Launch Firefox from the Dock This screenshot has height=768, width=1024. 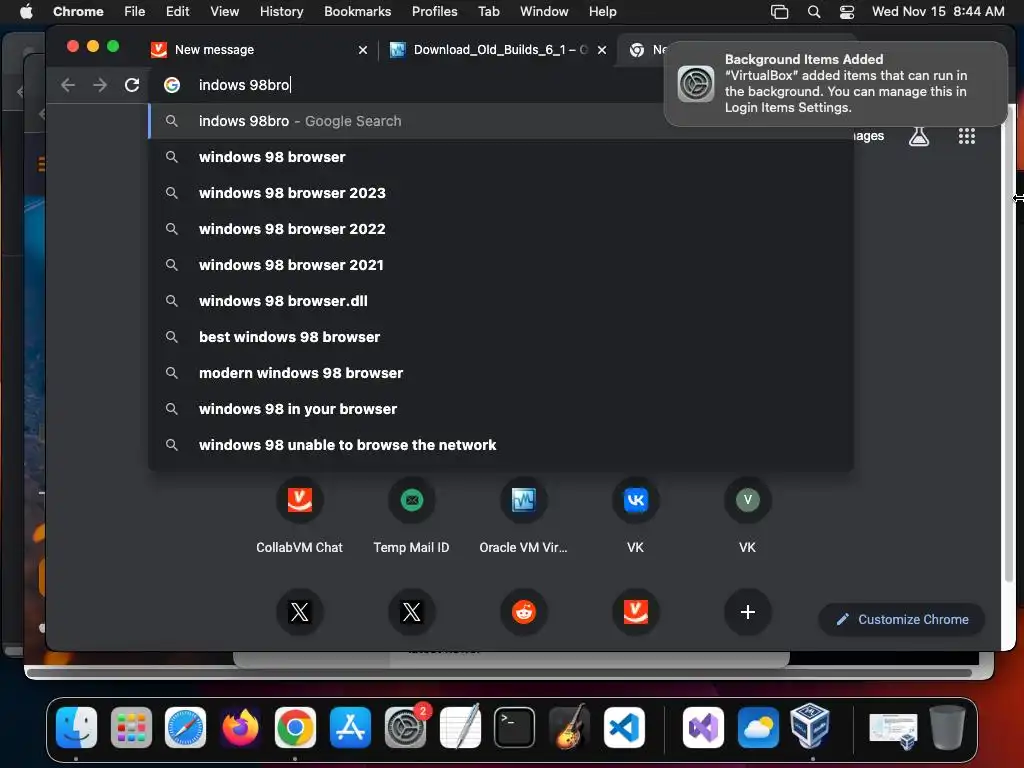[240, 727]
